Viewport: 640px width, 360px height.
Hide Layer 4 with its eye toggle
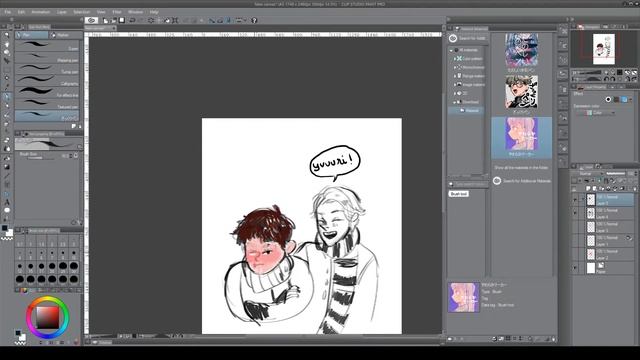pos(575,213)
